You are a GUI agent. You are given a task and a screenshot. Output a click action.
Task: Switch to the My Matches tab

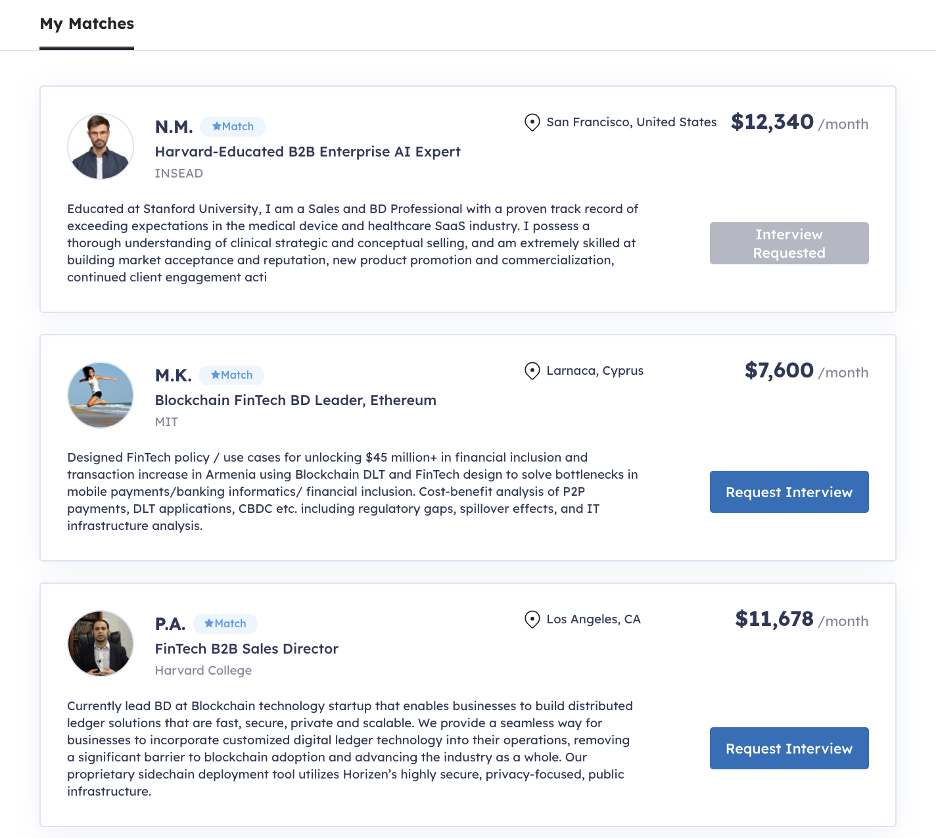tap(87, 24)
